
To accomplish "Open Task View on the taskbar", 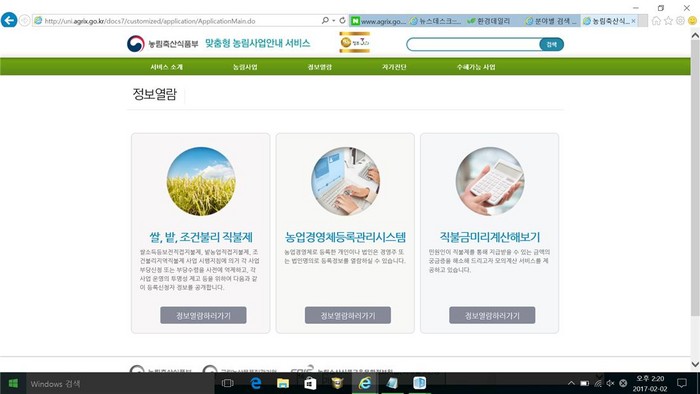I will click(228, 383).
